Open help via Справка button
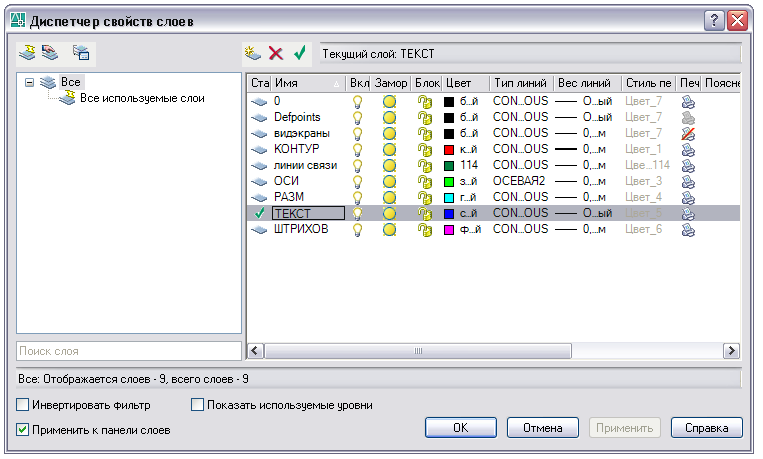The width and height of the screenshot is (763, 459). click(707, 428)
